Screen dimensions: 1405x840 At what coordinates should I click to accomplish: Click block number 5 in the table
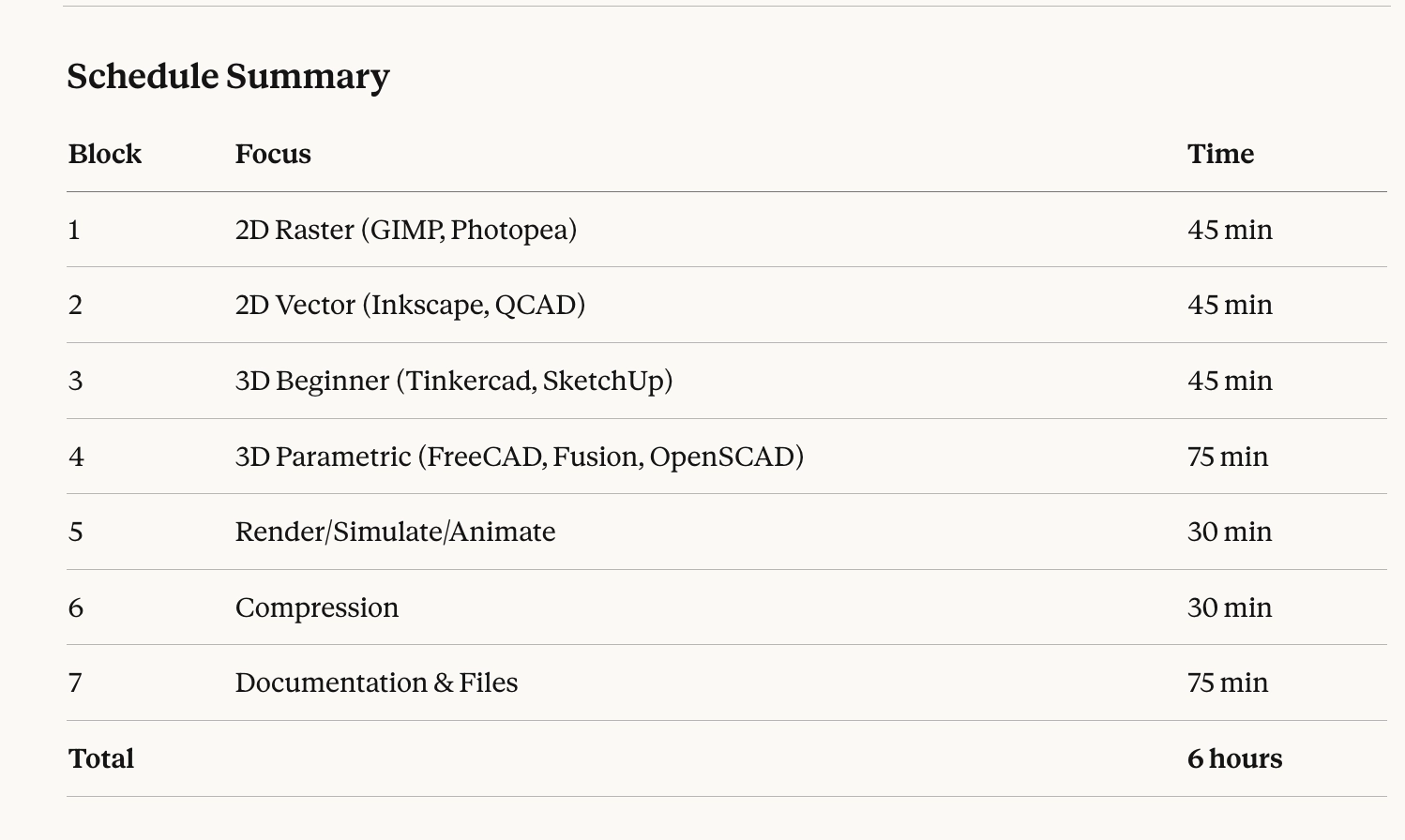pos(75,532)
